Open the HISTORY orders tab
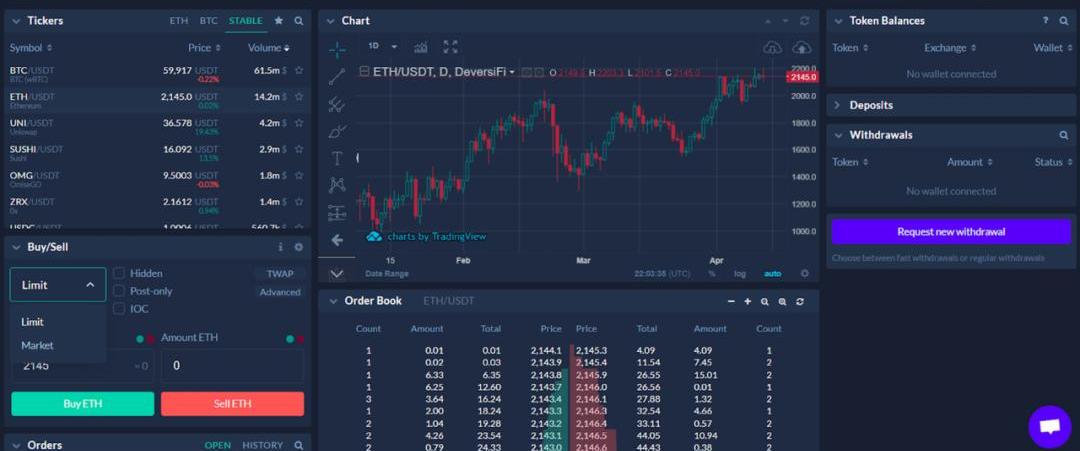Viewport: 1080px width, 451px height. click(x=263, y=445)
